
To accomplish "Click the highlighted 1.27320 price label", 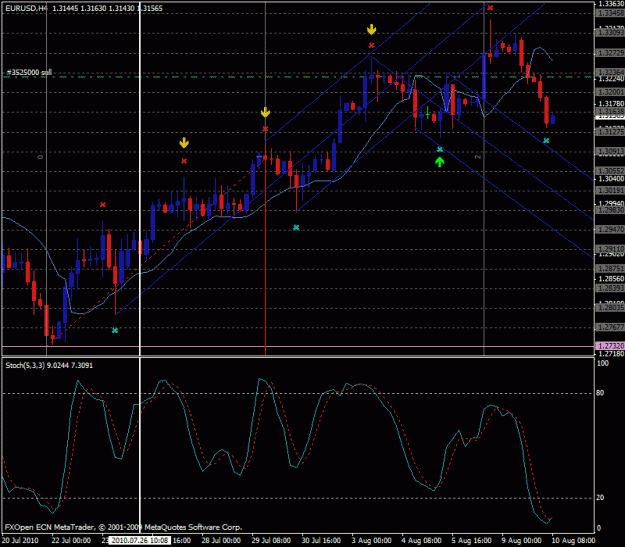I will point(609,346).
